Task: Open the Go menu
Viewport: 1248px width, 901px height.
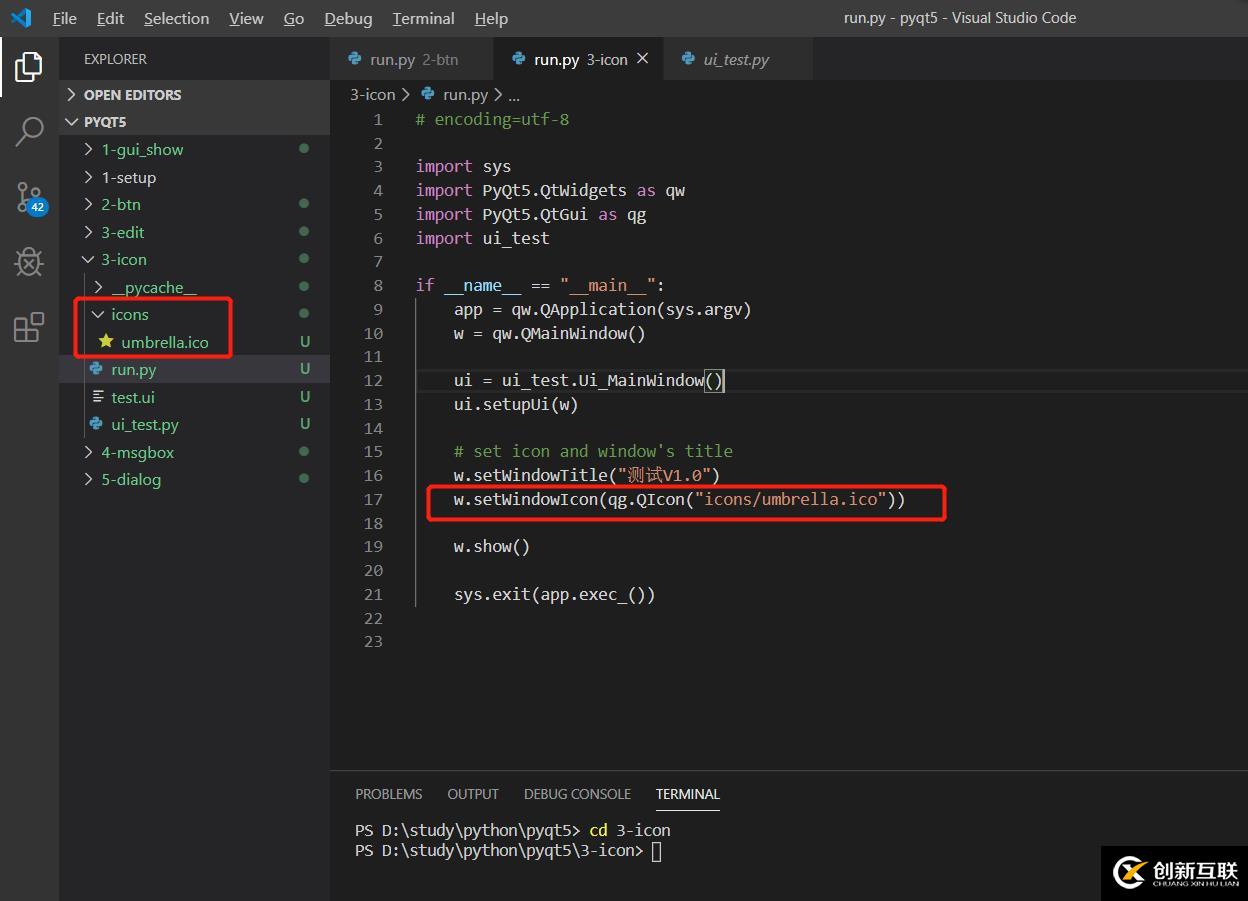Action: [x=294, y=18]
